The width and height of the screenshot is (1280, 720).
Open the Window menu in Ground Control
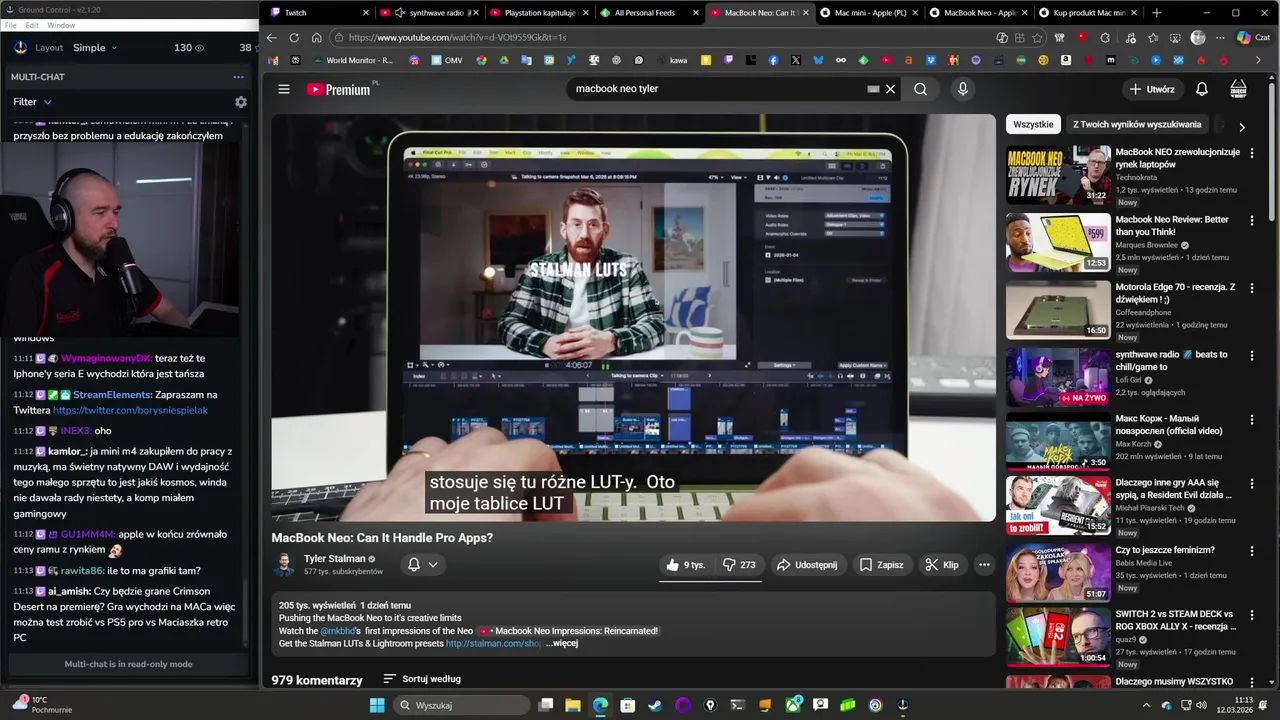pos(61,25)
